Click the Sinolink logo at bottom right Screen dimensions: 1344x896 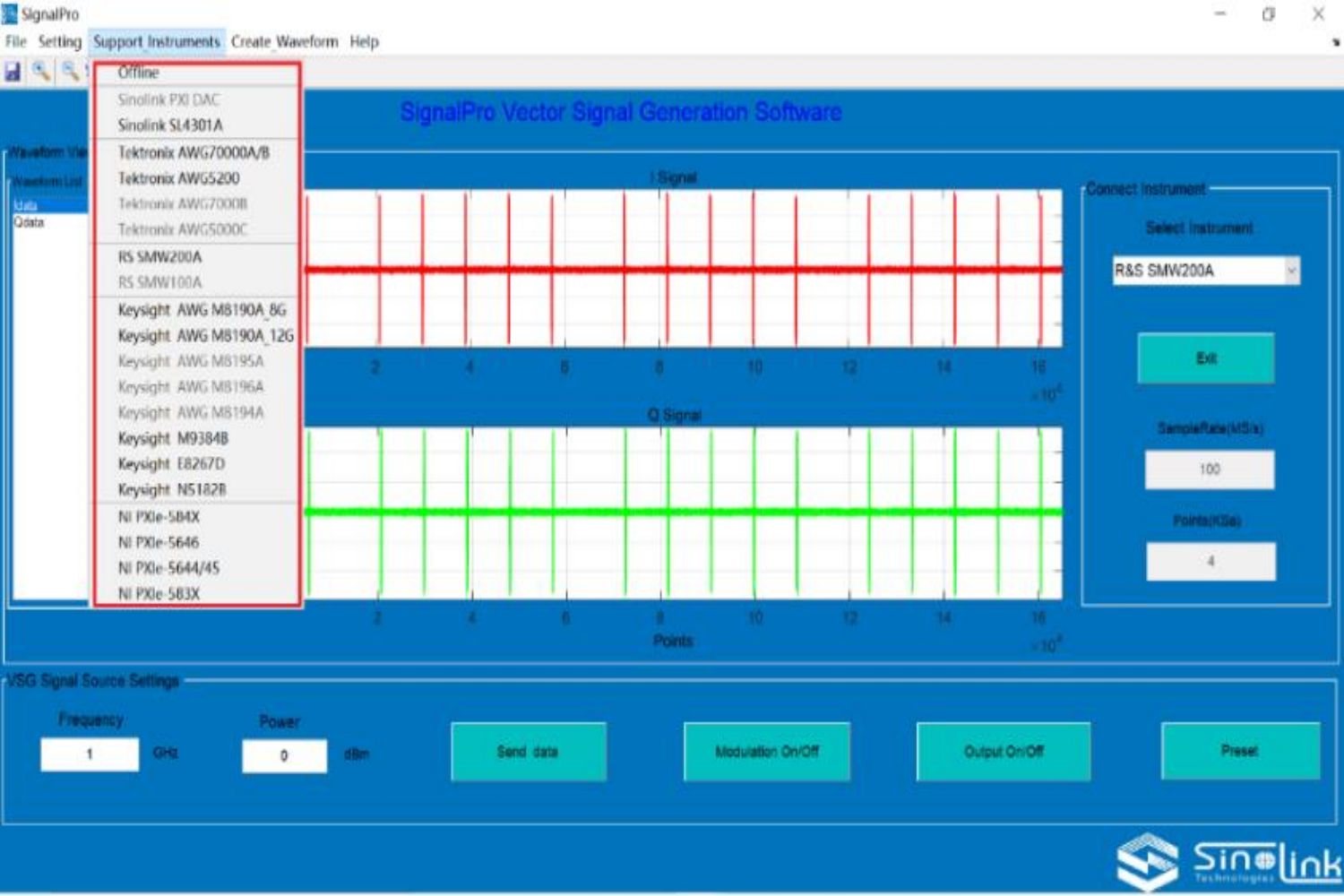(x=1228, y=862)
